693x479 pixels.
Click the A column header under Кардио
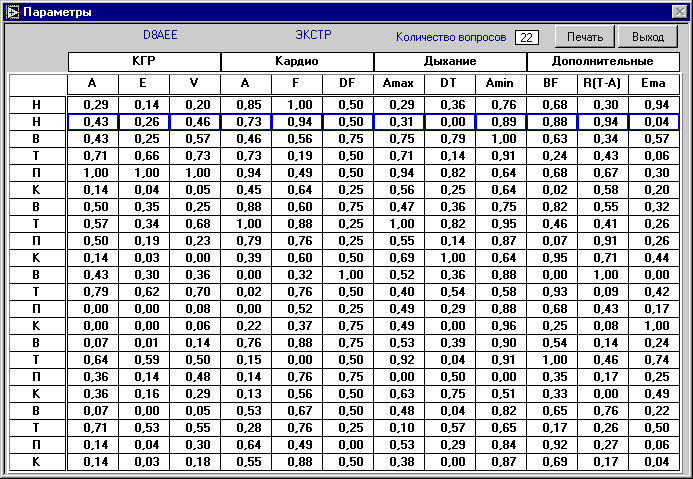tap(246, 84)
